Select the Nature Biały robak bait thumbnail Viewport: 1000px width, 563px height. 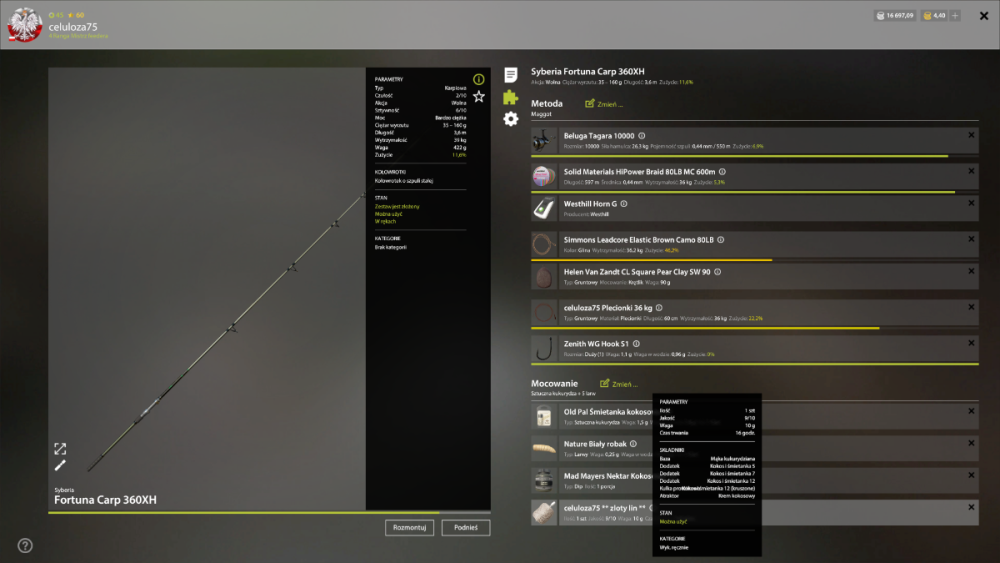[544, 448]
